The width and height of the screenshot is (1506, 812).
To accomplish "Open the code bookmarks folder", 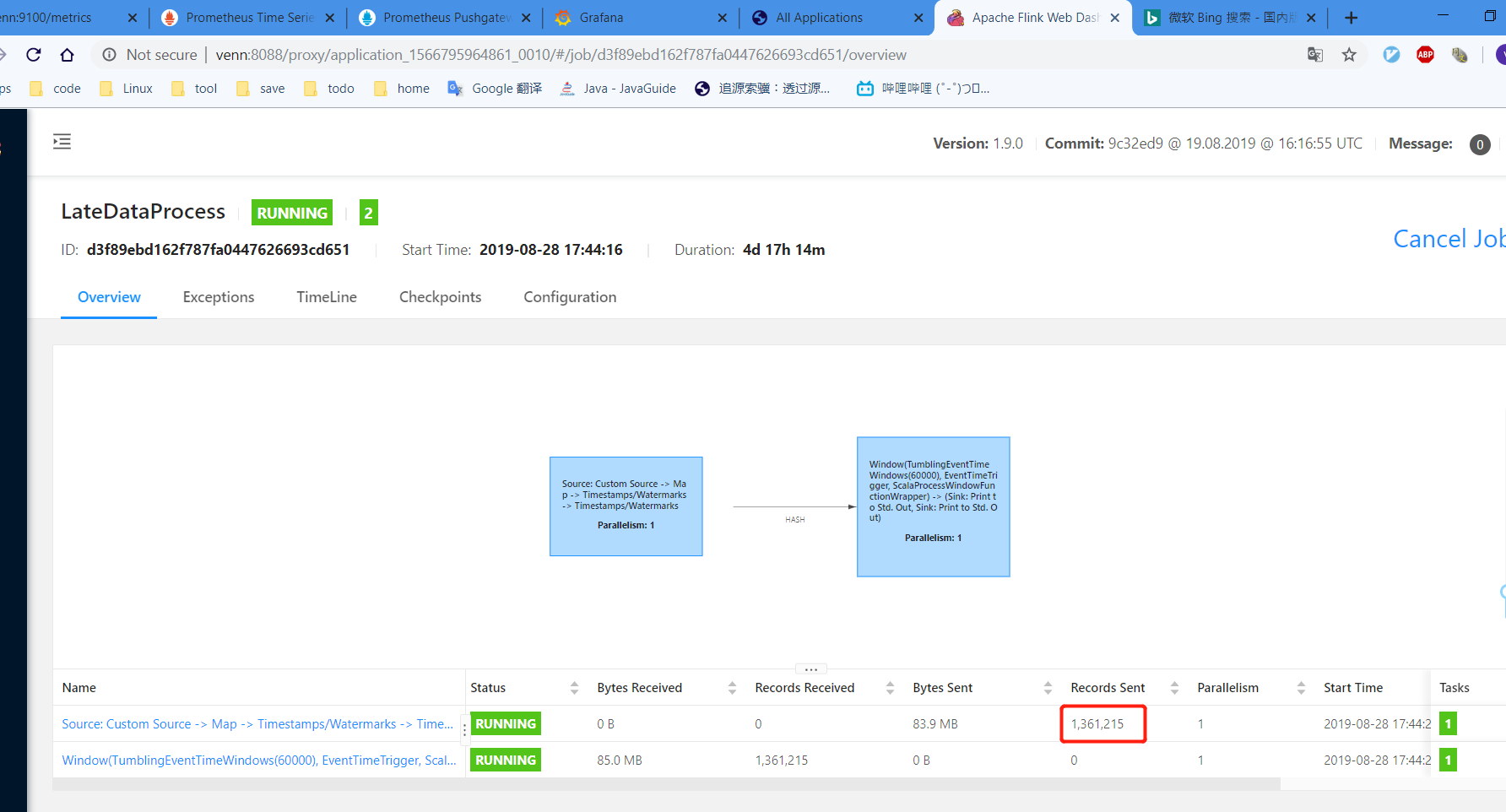I will [54, 88].
